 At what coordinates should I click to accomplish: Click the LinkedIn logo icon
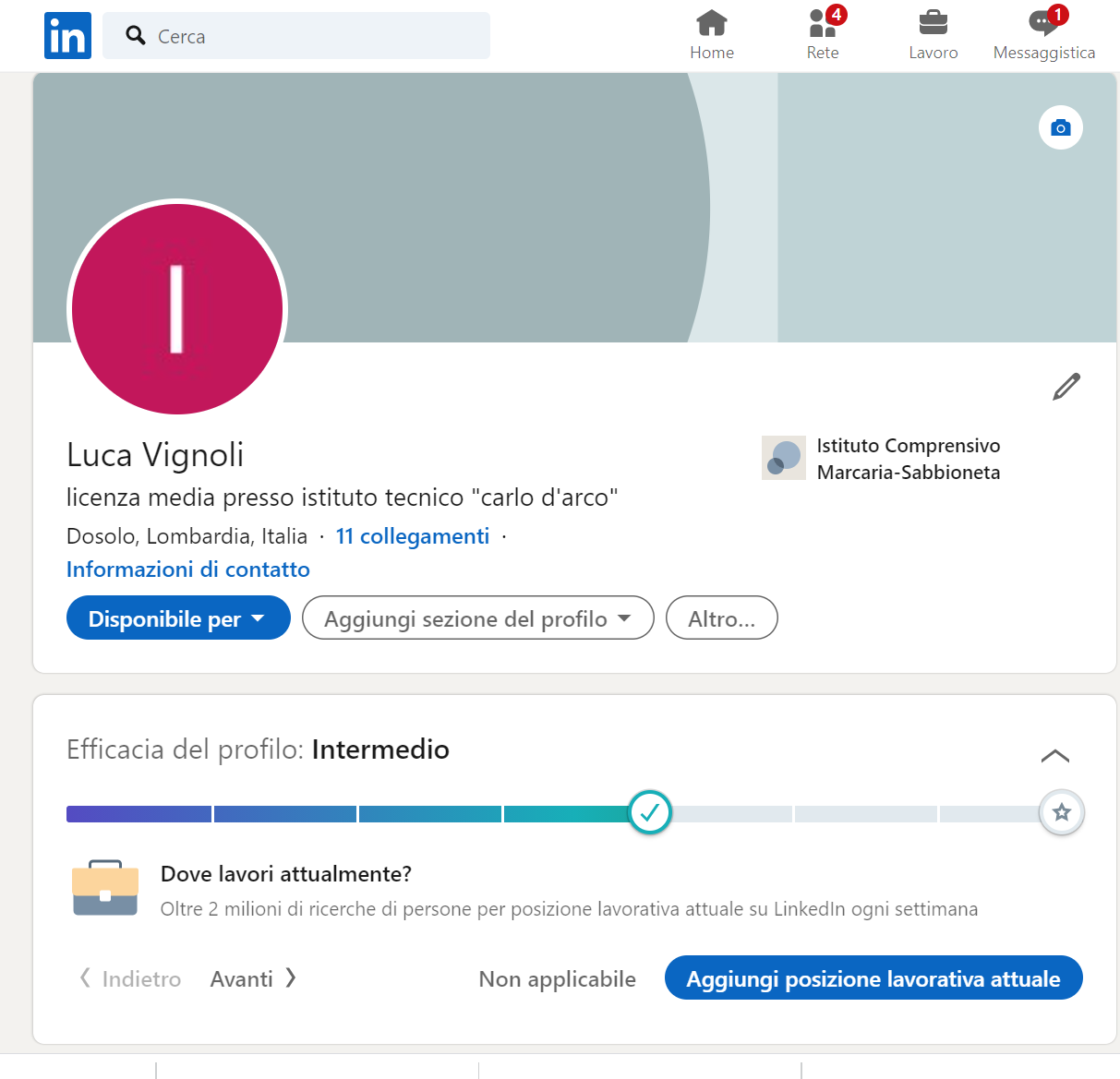tap(67, 35)
